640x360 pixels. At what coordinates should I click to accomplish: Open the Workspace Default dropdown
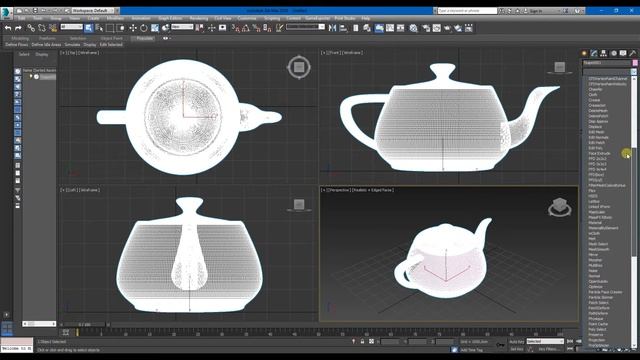coord(93,11)
